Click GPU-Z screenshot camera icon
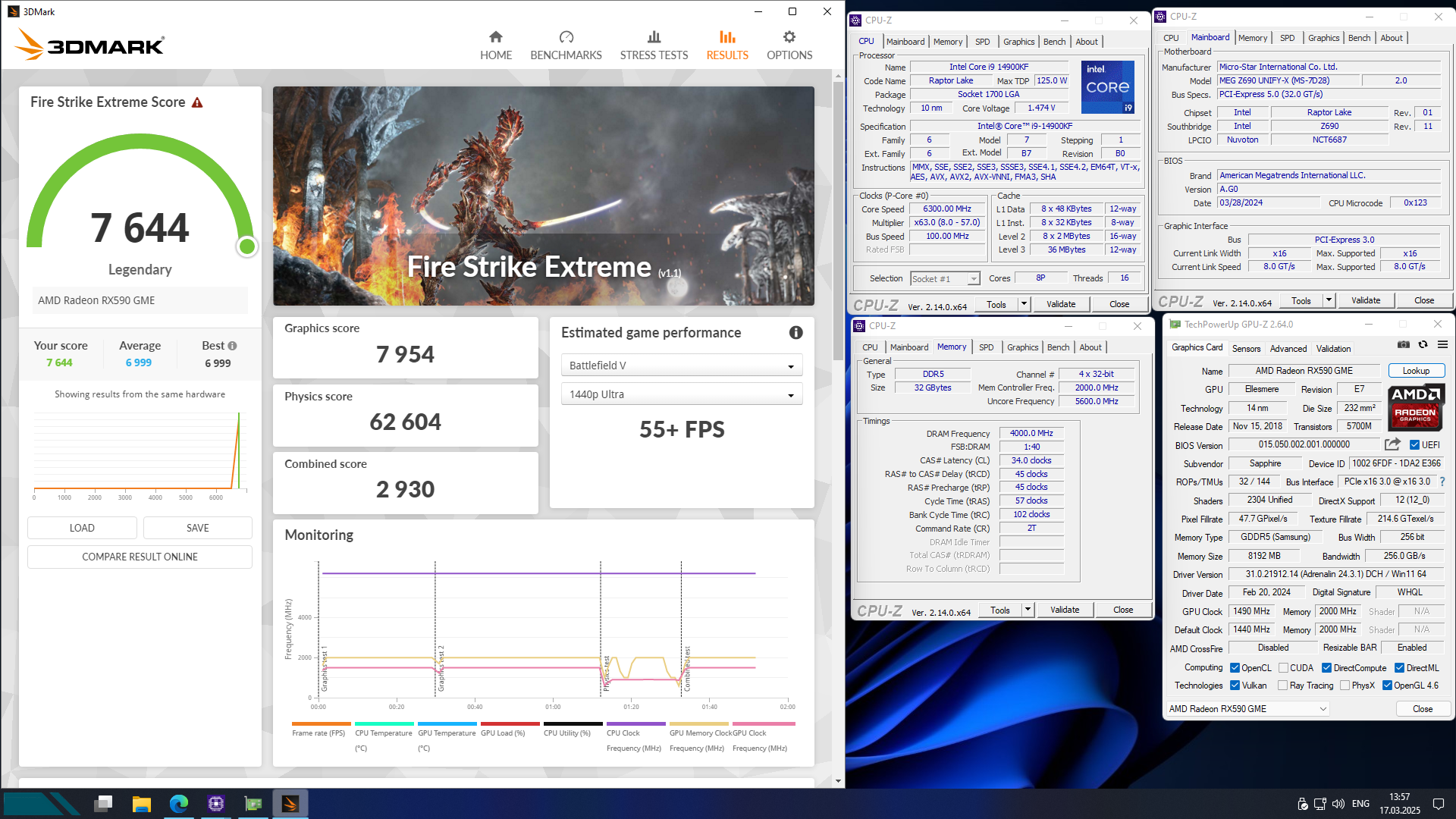1456x819 pixels. 1404,344
